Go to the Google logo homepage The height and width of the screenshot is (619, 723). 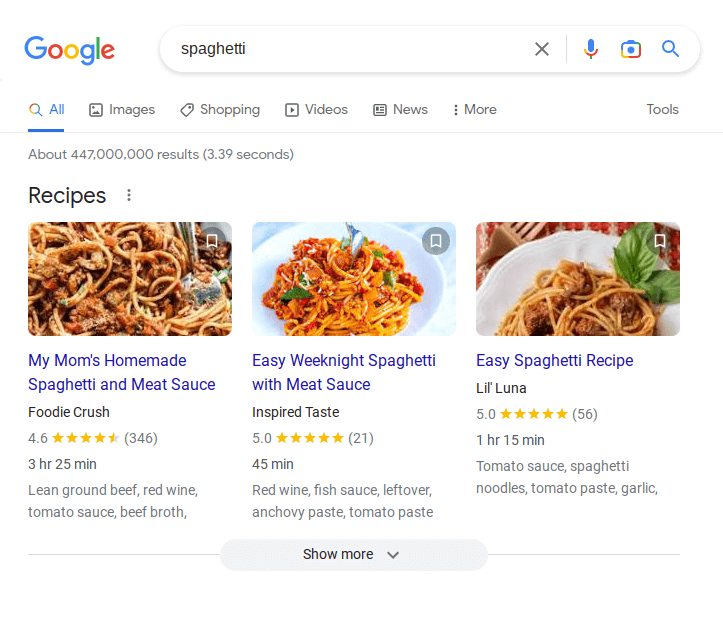(70, 49)
